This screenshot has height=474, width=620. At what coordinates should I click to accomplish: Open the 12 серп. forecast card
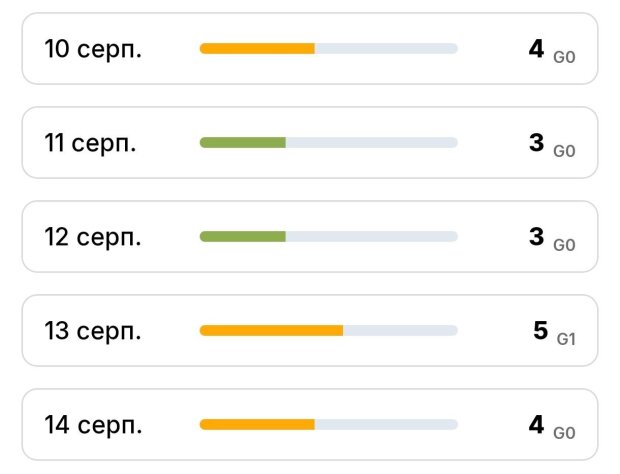point(310,236)
